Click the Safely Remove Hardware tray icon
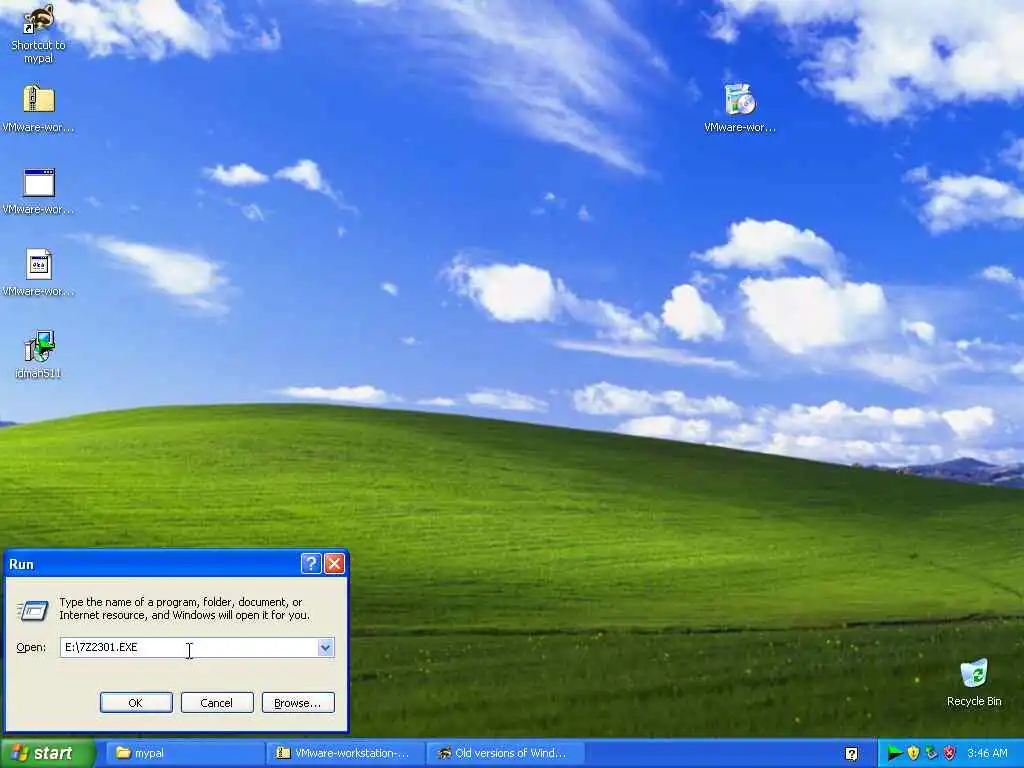 [931, 754]
